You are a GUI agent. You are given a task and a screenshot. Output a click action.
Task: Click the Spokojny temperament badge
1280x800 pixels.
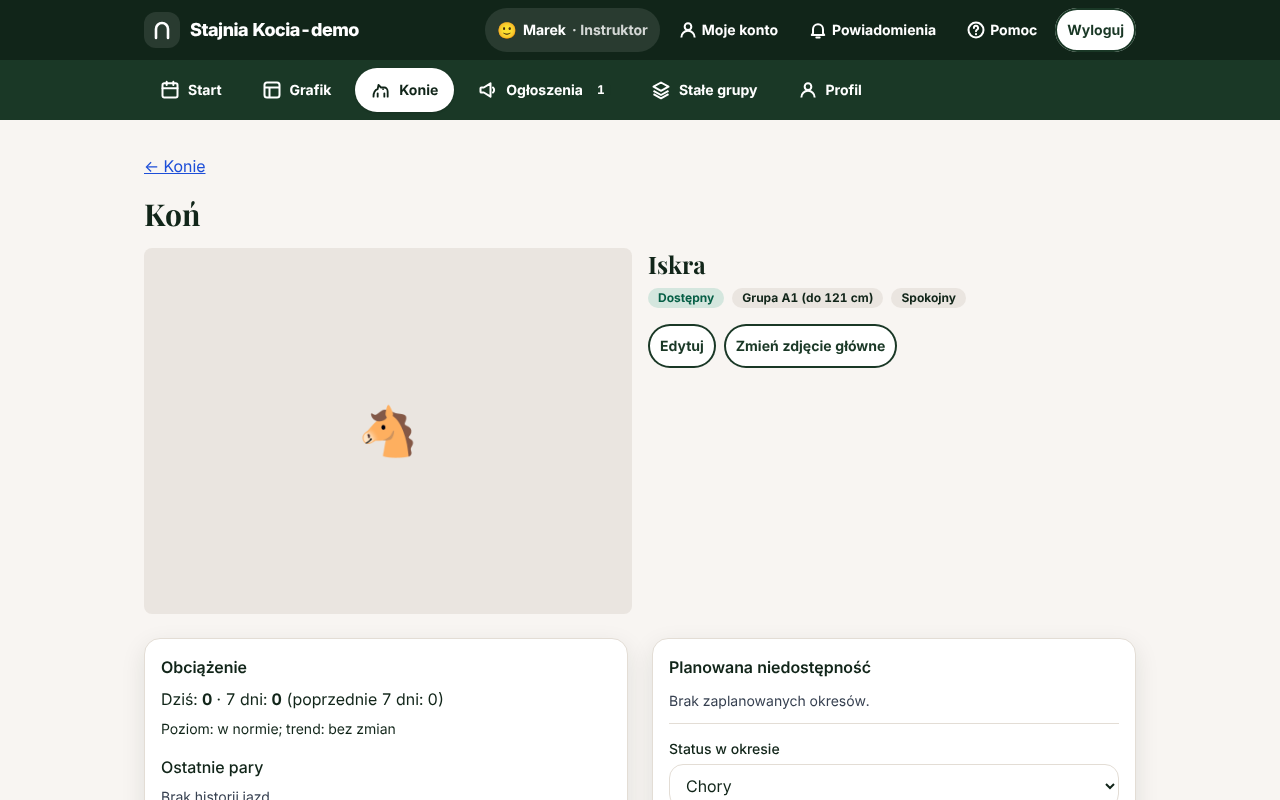928,298
